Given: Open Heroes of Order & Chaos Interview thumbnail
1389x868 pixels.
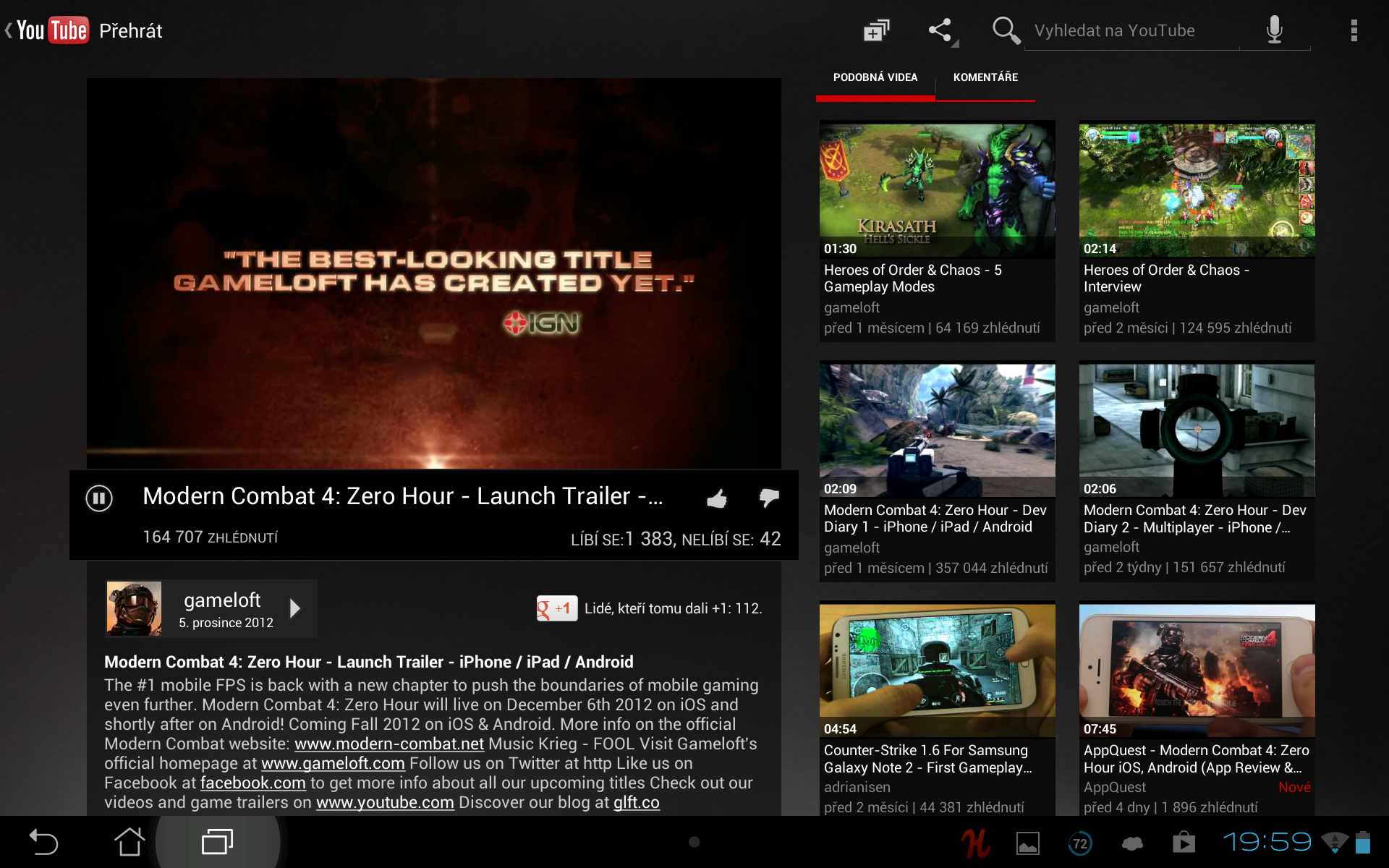Looking at the screenshot, I should pyautogui.click(x=1197, y=190).
